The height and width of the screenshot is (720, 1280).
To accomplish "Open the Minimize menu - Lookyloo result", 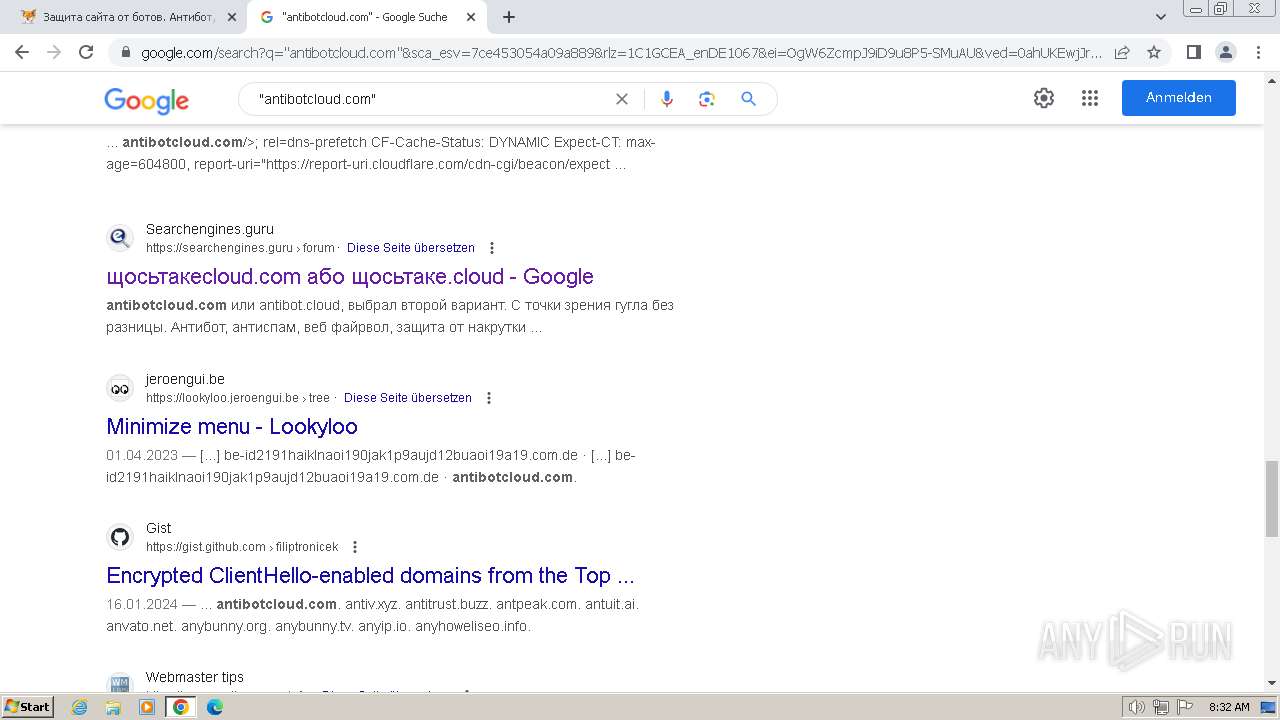I will pos(232,426).
